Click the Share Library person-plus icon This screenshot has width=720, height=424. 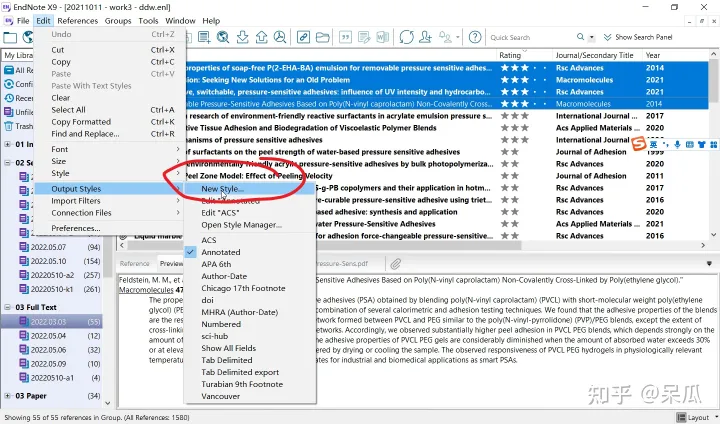(426, 37)
